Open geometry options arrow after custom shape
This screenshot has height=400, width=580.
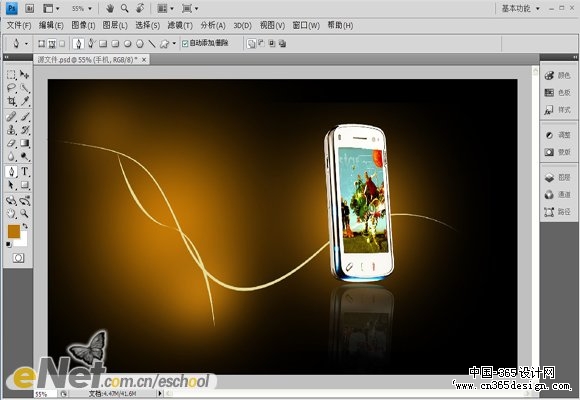[174, 44]
